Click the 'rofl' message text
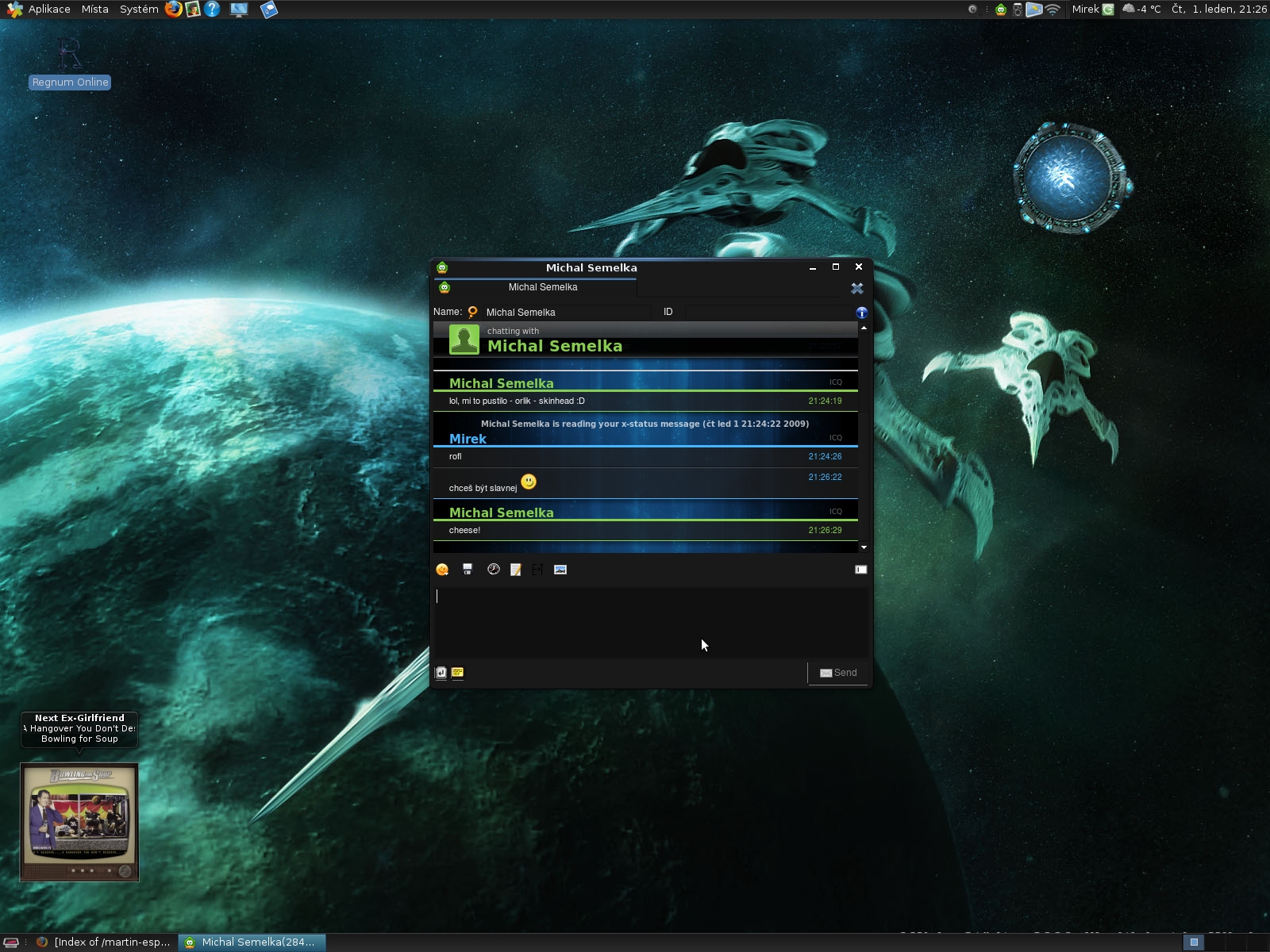1270x952 pixels. 455,456
